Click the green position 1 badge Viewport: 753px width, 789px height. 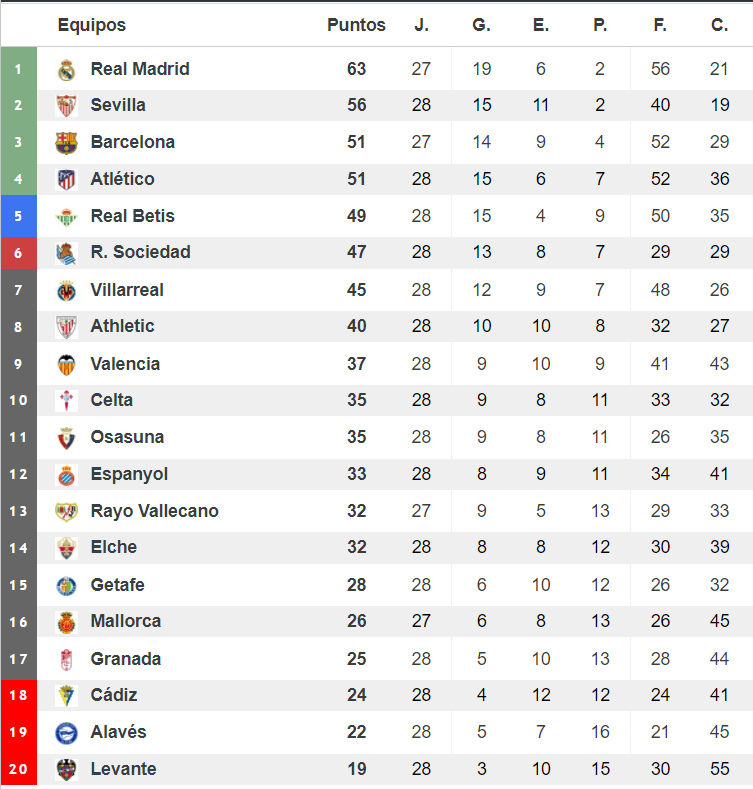pos(18,70)
